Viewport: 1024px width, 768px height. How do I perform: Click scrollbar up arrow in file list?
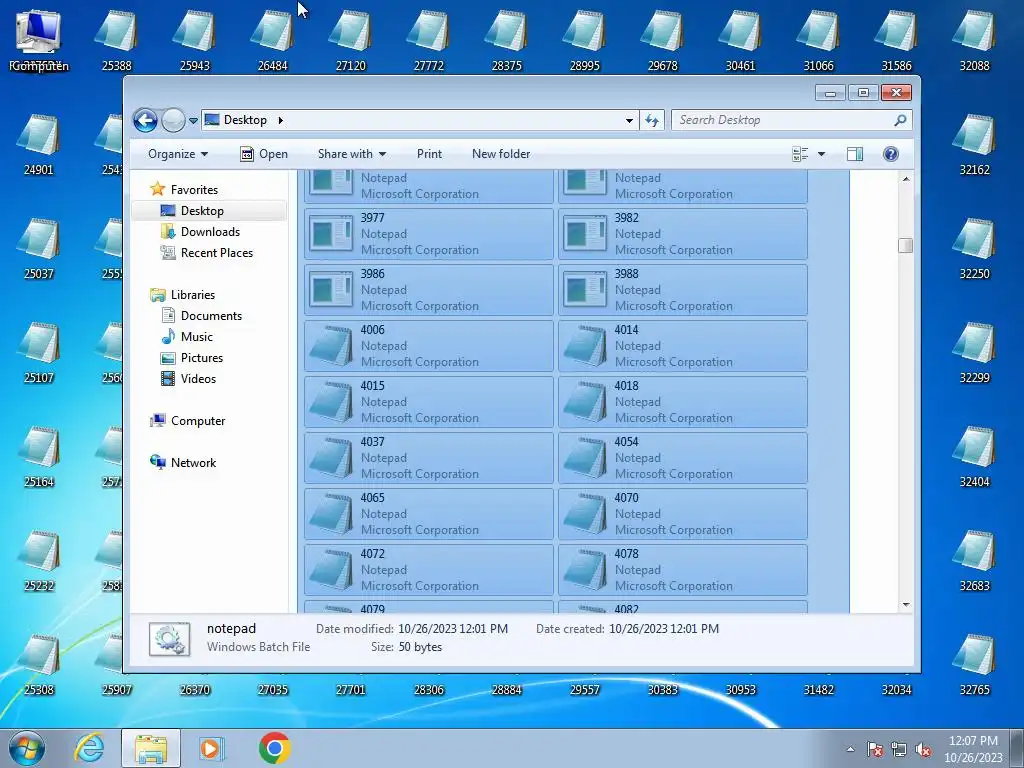[x=905, y=178]
